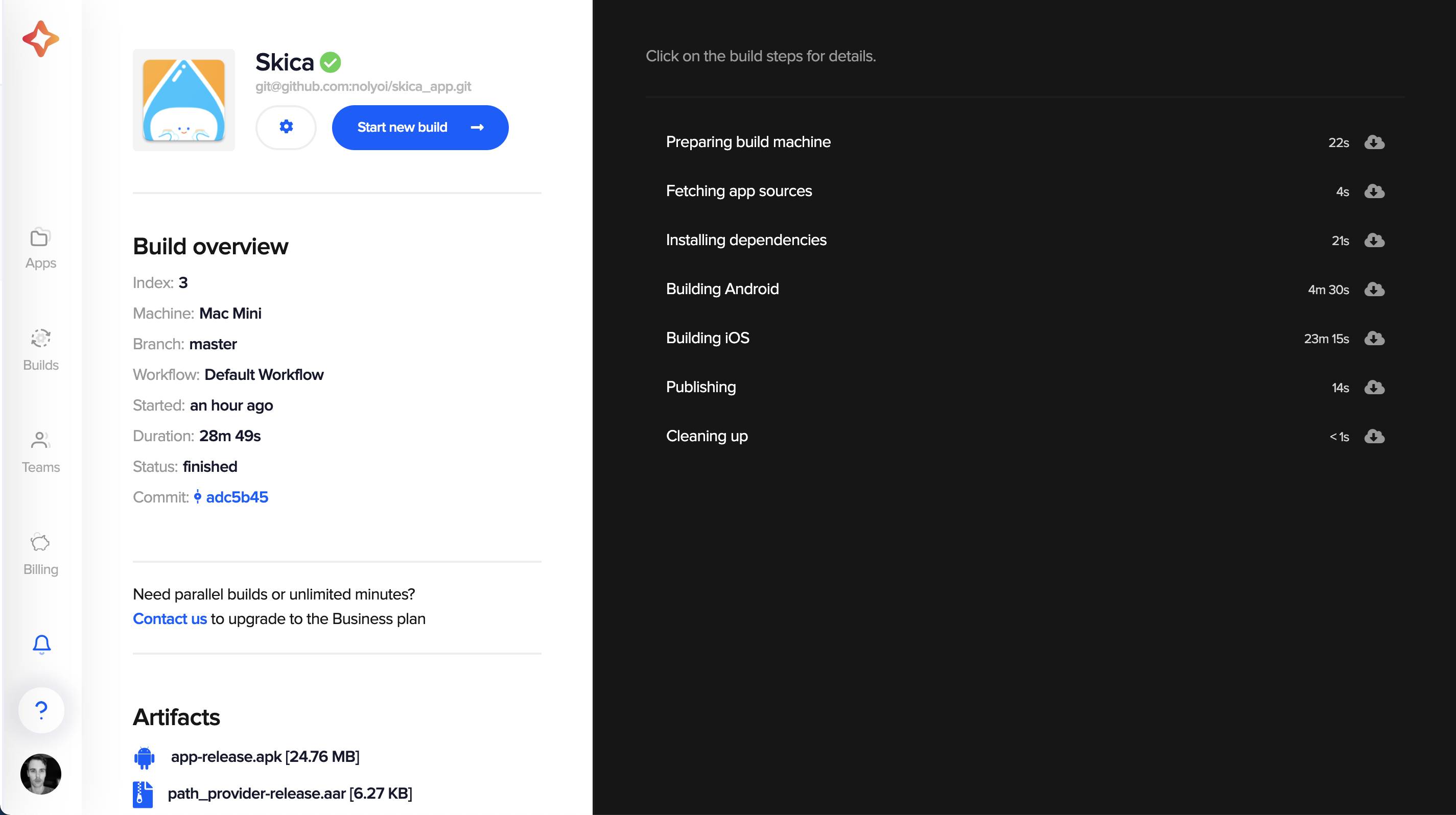The height and width of the screenshot is (815, 1456).
Task: Open Teams section in sidebar
Action: (x=41, y=452)
